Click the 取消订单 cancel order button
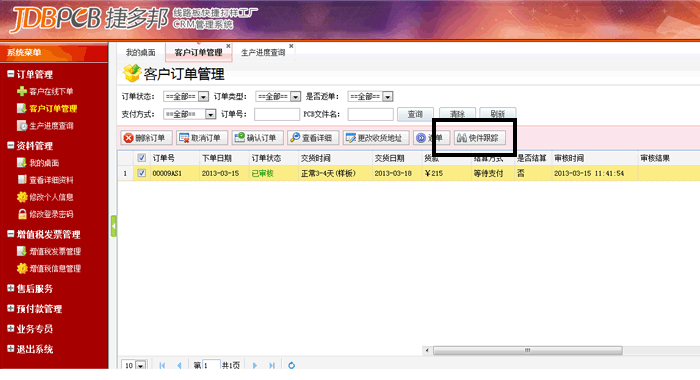The width and height of the screenshot is (700, 380). click(x=202, y=138)
